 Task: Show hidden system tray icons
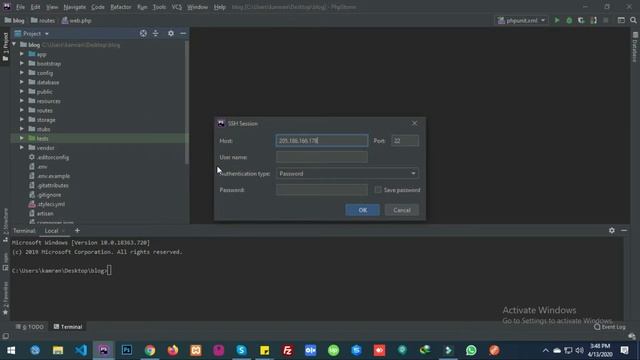coord(545,350)
